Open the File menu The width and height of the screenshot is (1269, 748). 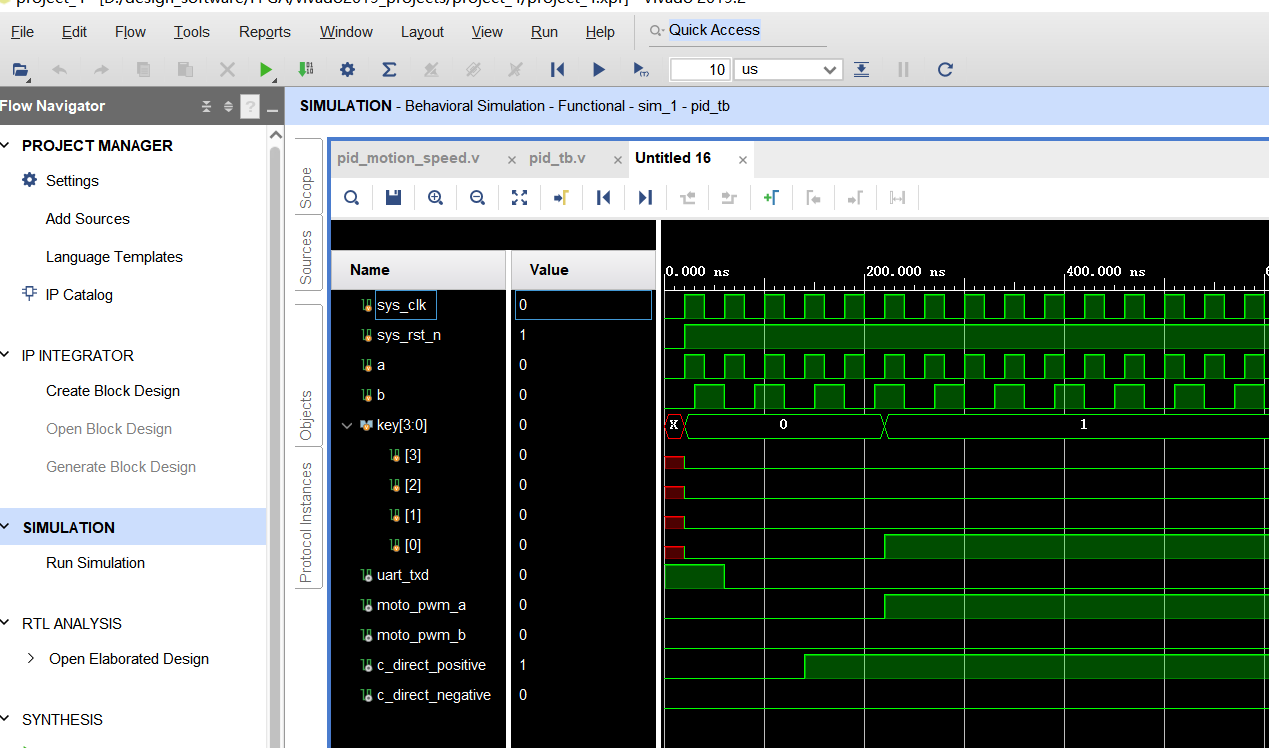point(22,32)
